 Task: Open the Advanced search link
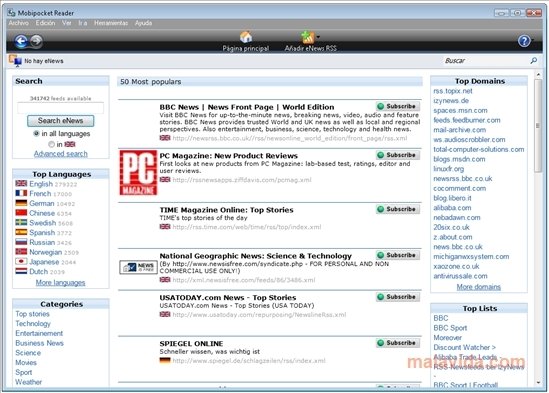click(61, 154)
